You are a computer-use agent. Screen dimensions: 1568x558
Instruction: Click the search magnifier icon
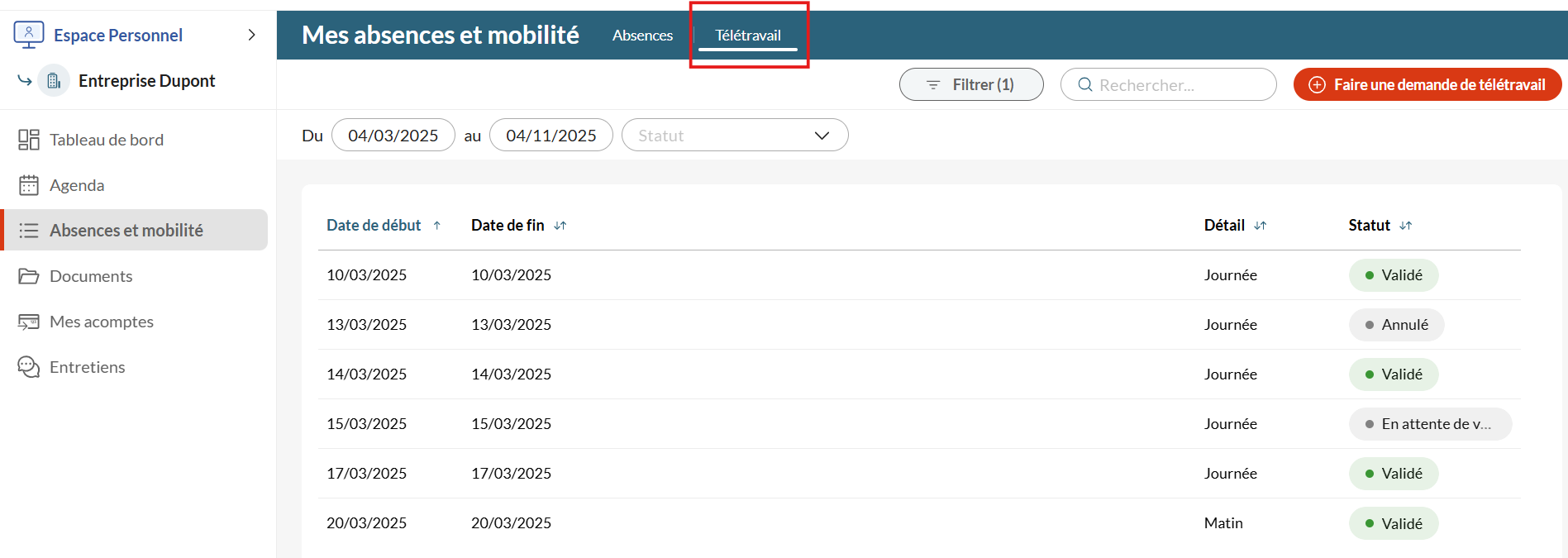tap(1085, 84)
